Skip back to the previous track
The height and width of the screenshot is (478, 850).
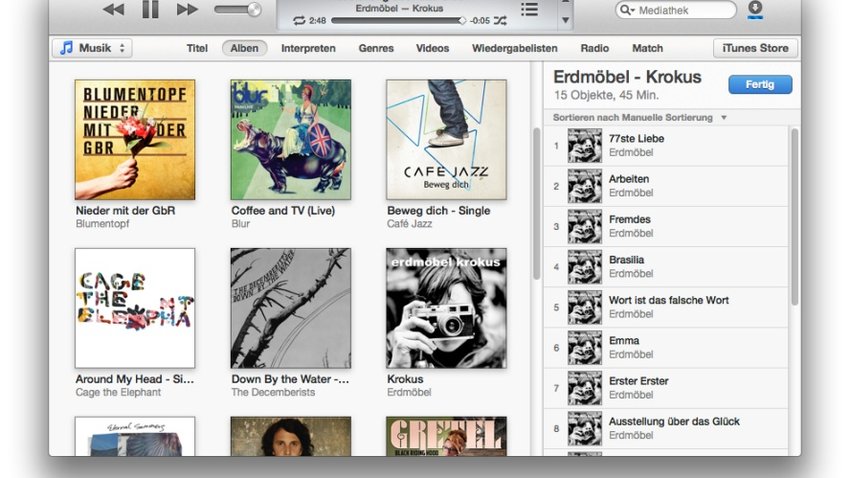pyautogui.click(x=114, y=9)
